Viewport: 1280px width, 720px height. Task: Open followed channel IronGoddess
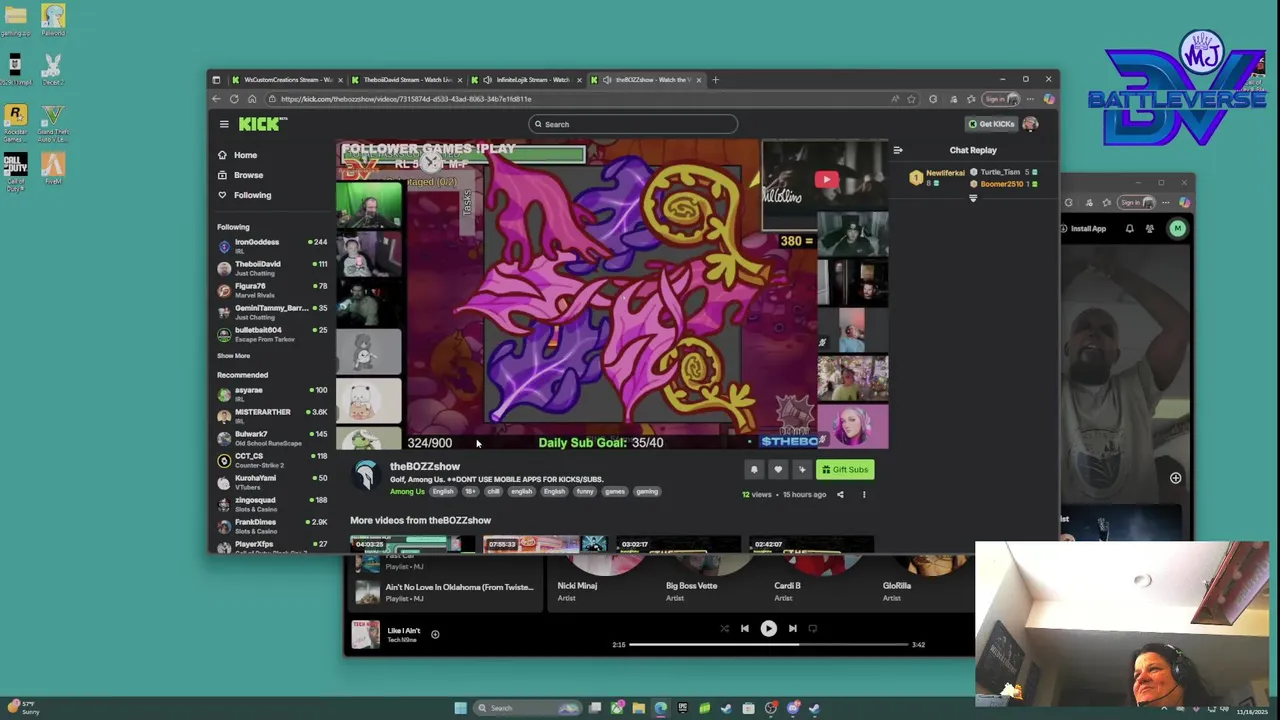(272, 245)
